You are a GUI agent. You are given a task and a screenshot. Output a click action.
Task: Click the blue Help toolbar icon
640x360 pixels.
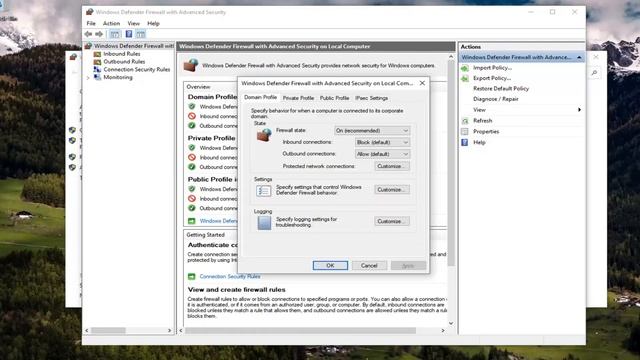point(129,34)
